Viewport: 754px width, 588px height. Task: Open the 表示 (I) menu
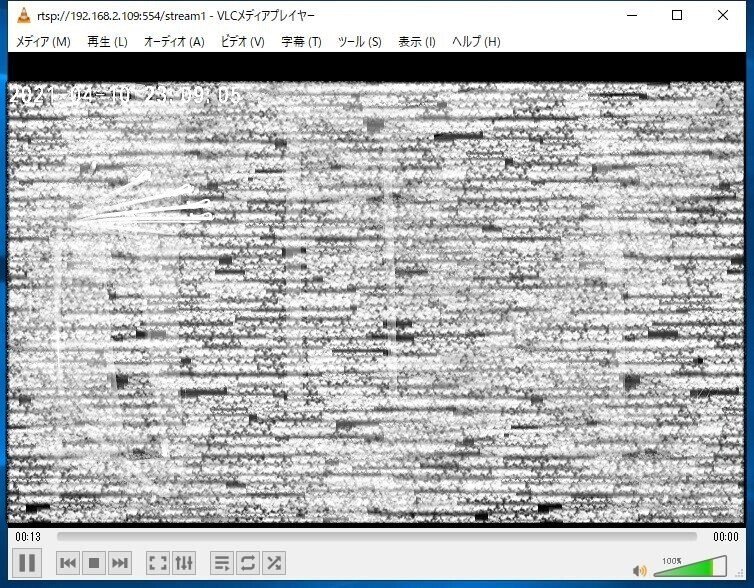(x=417, y=42)
